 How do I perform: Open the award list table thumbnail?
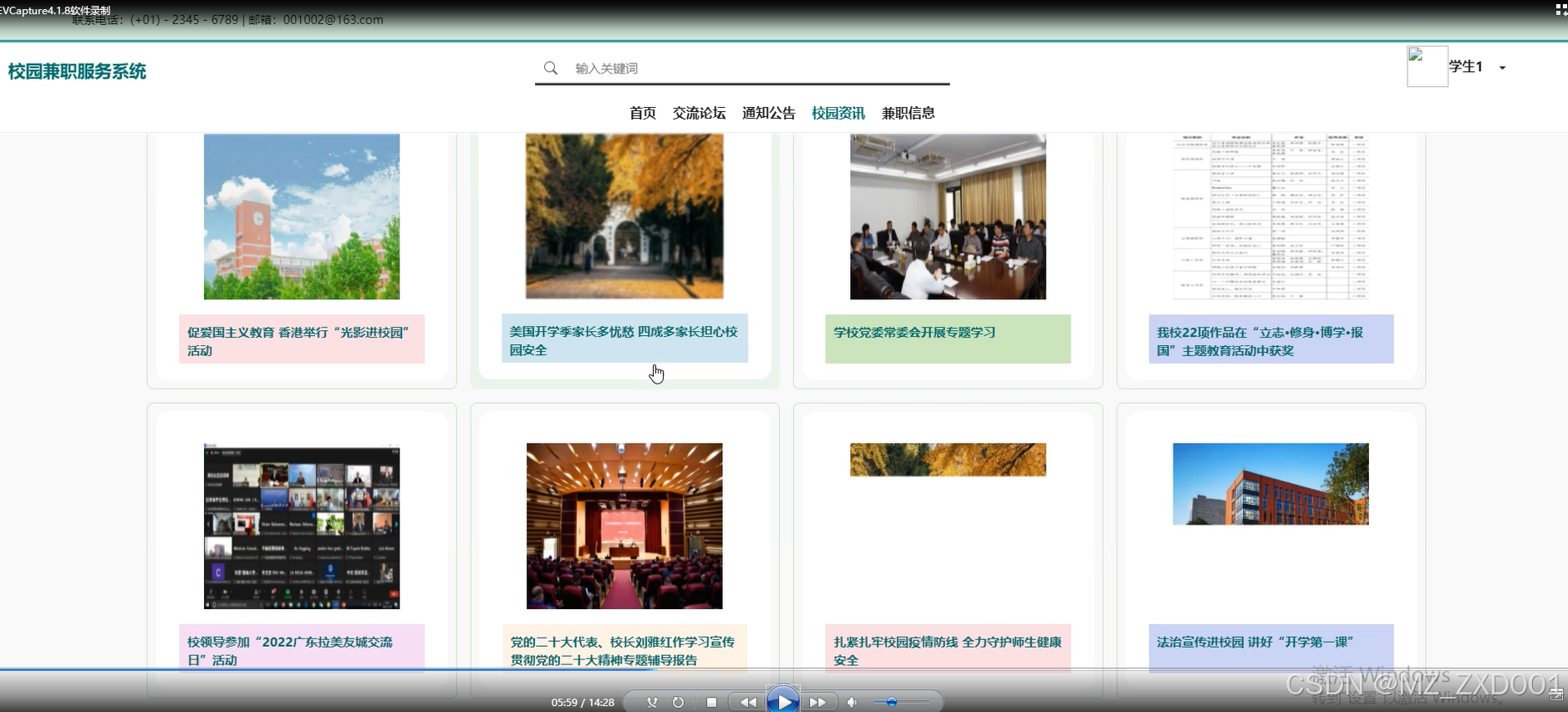pos(1270,216)
